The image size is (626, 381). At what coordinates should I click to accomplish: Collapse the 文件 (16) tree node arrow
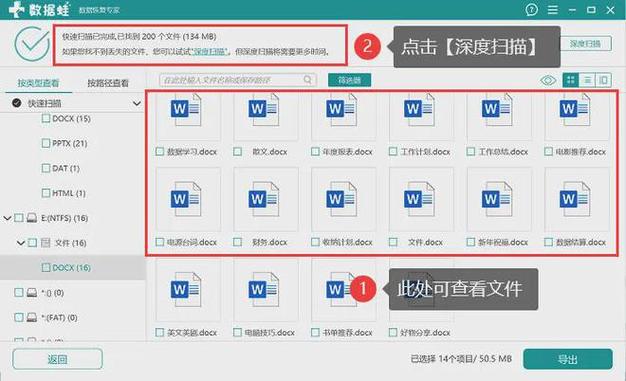click(x=21, y=243)
